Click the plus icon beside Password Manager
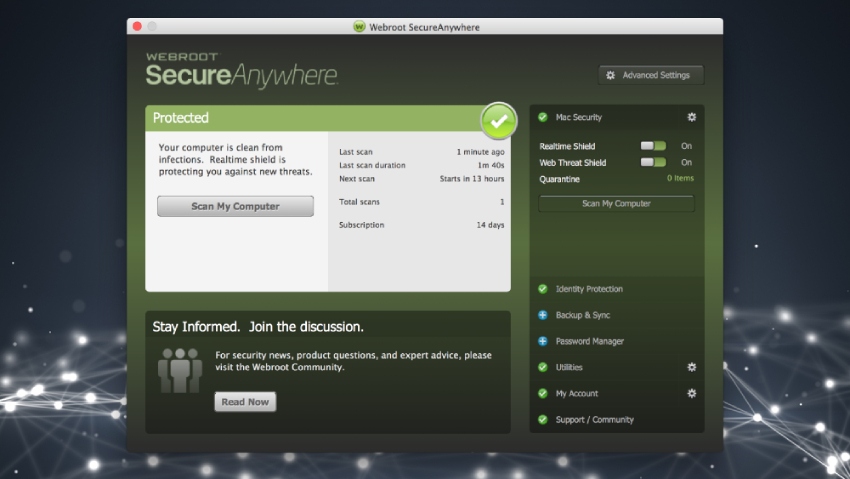The image size is (850, 479). pyautogui.click(x=543, y=341)
